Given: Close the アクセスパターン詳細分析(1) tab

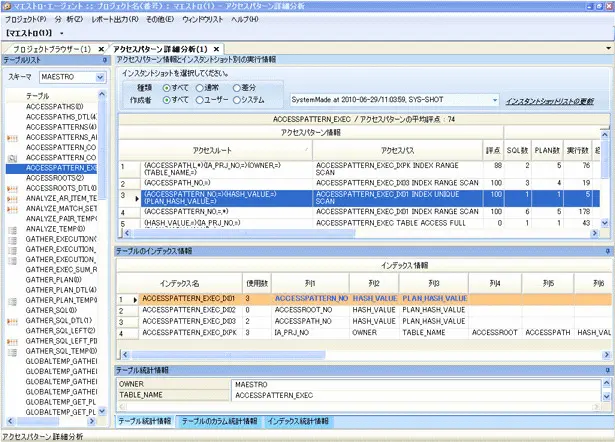Looking at the screenshot, I should click(x=216, y=49).
